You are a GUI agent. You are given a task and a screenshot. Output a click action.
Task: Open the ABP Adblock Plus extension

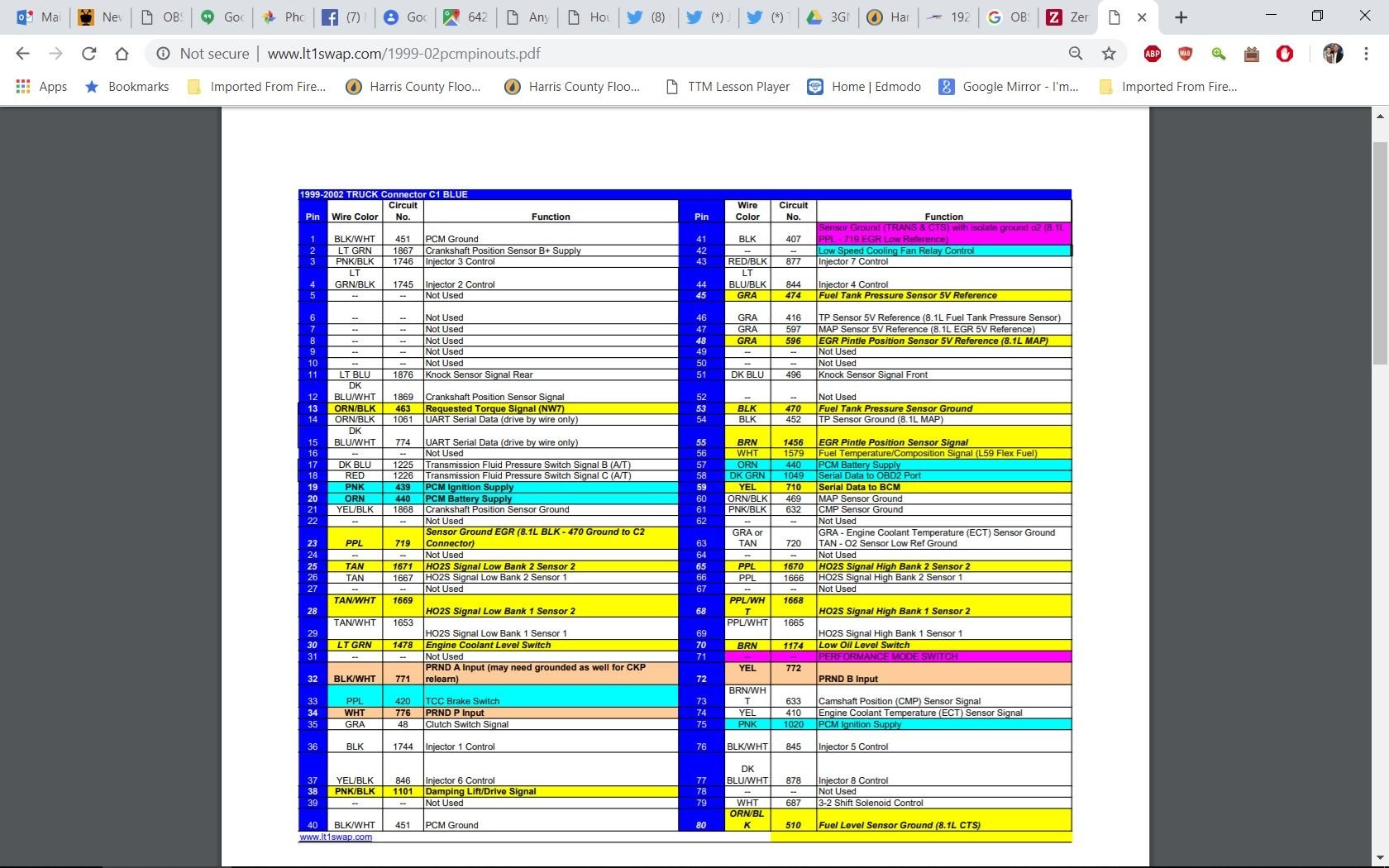[x=1152, y=54]
